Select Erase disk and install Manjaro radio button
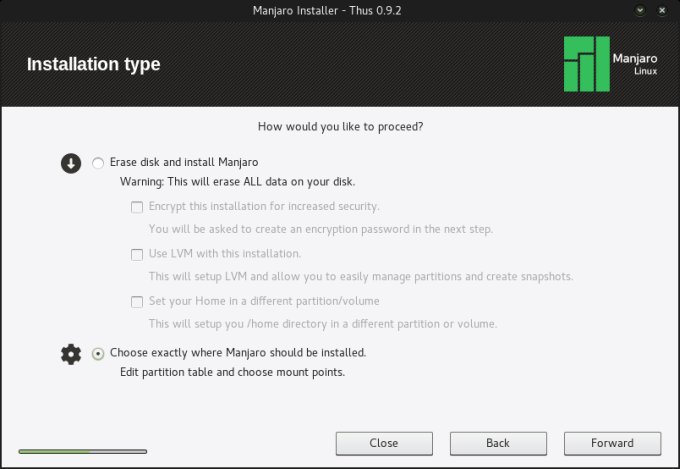The image size is (680, 469). pos(98,163)
